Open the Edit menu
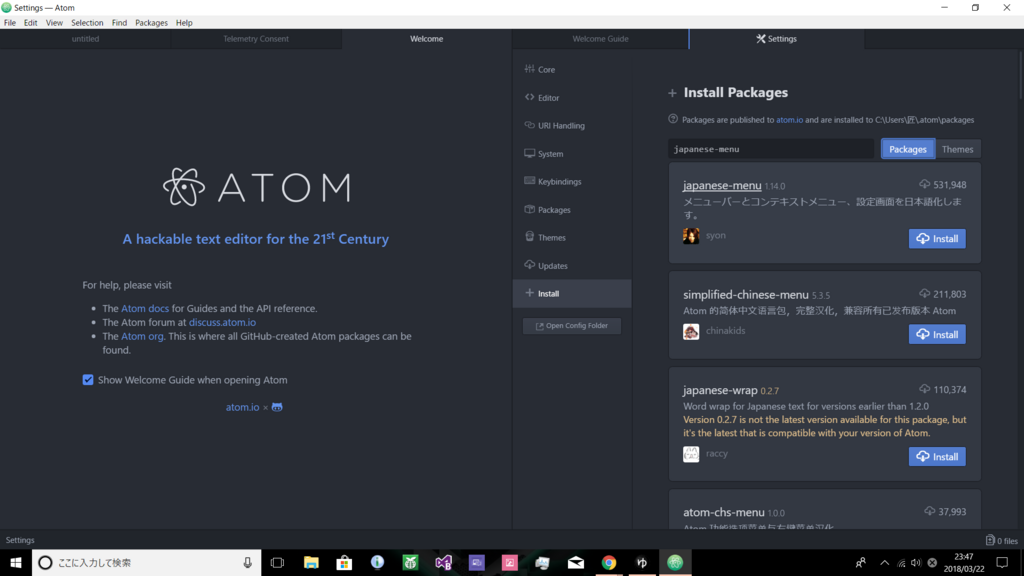The image size is (1024, 576). click(31, 22)
